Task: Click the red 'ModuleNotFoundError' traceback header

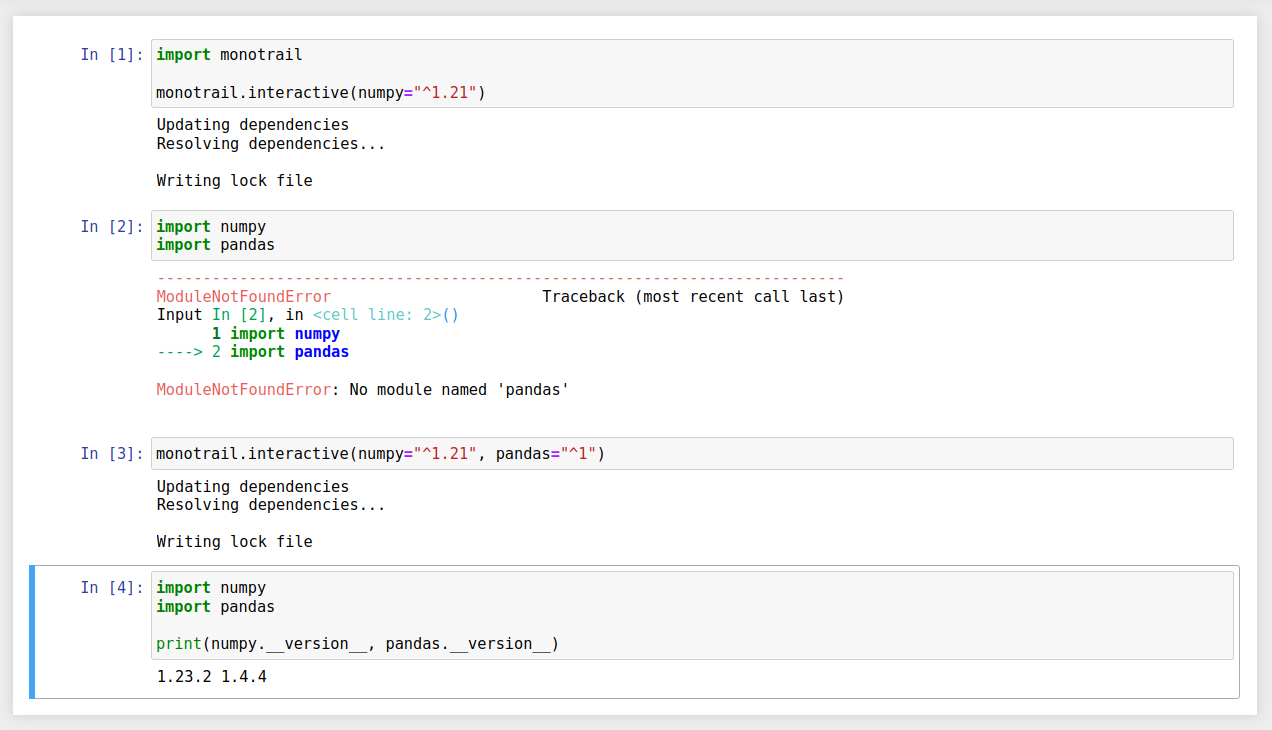Action: tap(244, 297)
